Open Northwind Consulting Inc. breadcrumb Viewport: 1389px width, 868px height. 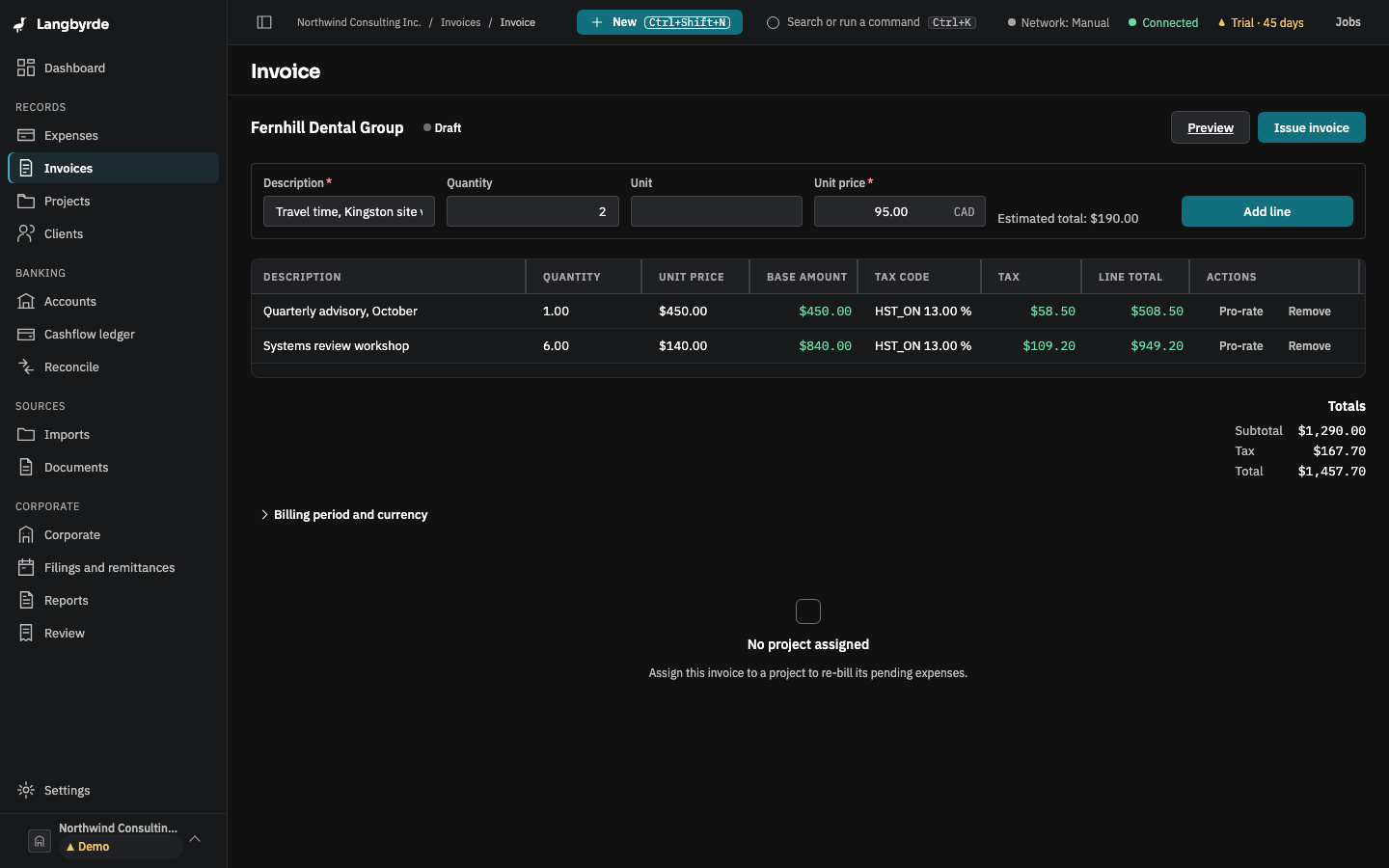pyautogui.click(x=359, y=22)
